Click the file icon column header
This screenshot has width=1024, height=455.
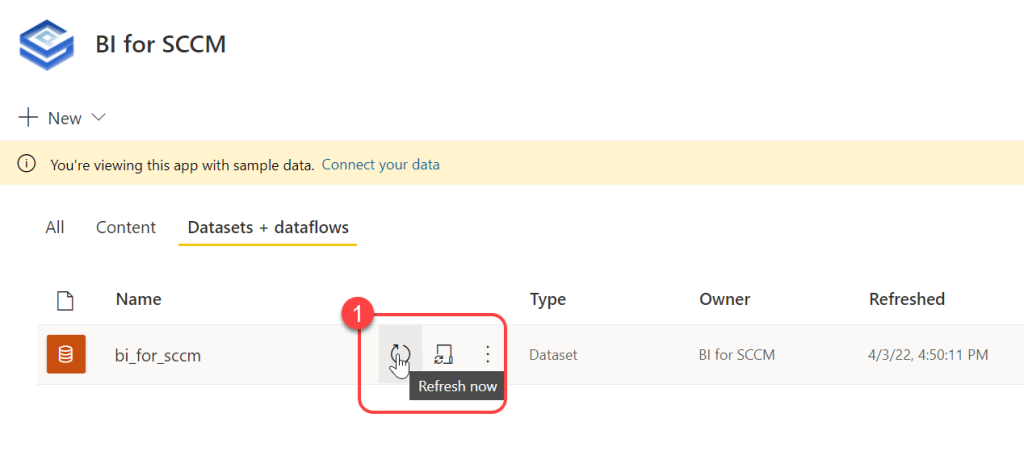pos(65,299)
